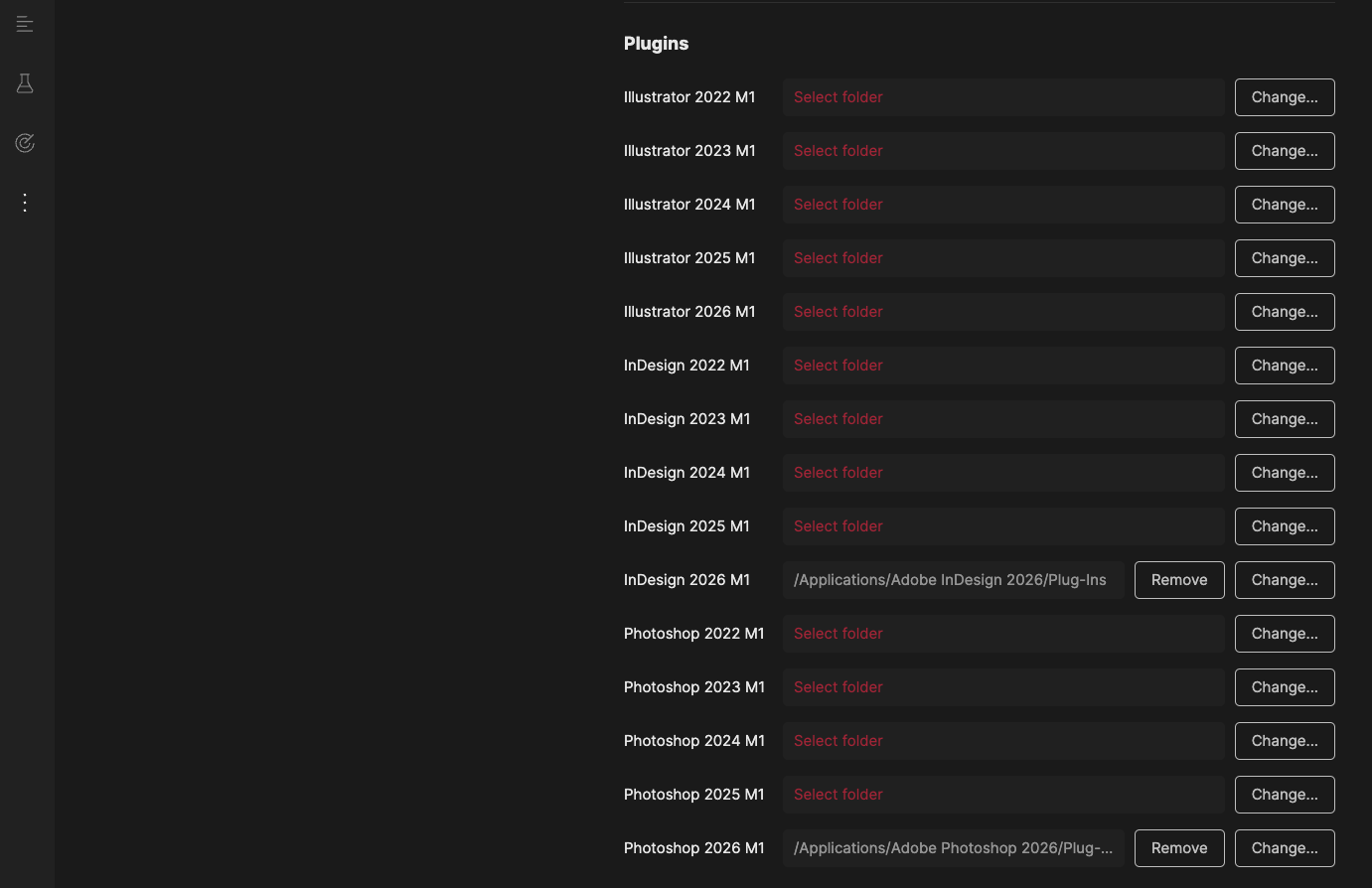This screenshot has height=888, width=1372.
Task: Click the Illustrator 2023 M1 Select folder field
Action: click(x=1002, y=151)
